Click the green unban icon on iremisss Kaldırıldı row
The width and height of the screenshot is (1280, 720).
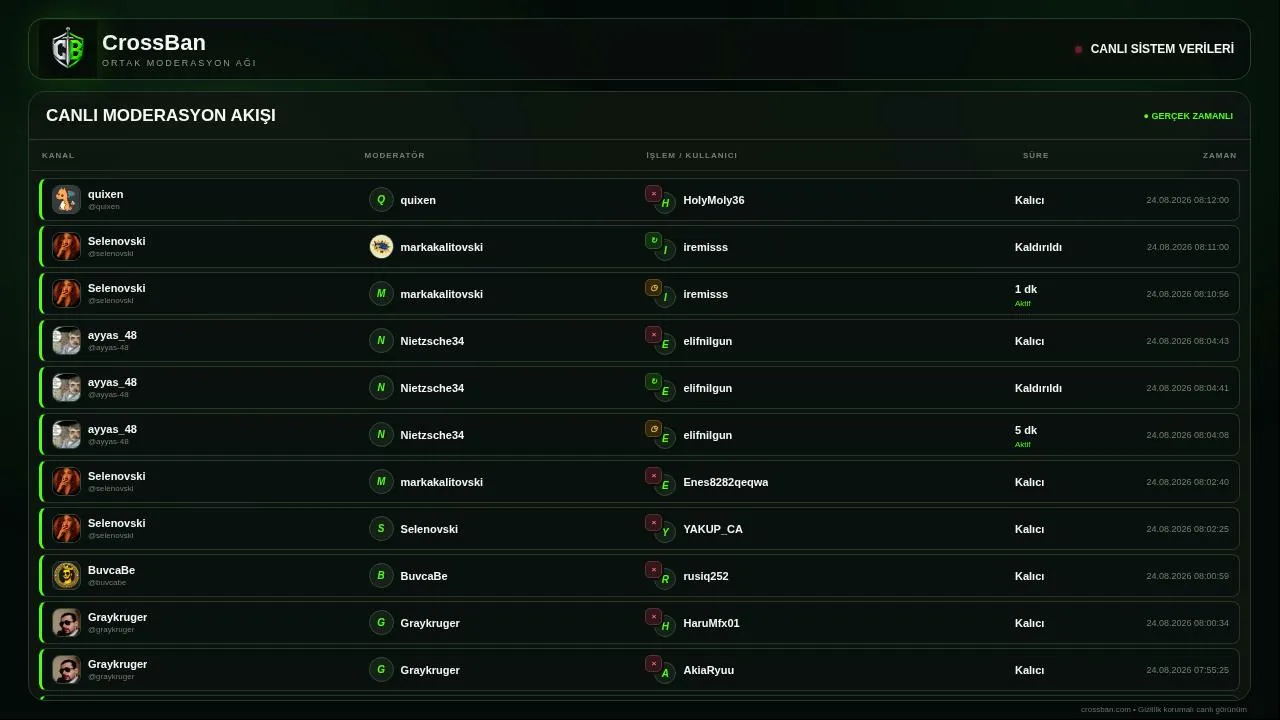pyautogui.click(x=653, y=241)
